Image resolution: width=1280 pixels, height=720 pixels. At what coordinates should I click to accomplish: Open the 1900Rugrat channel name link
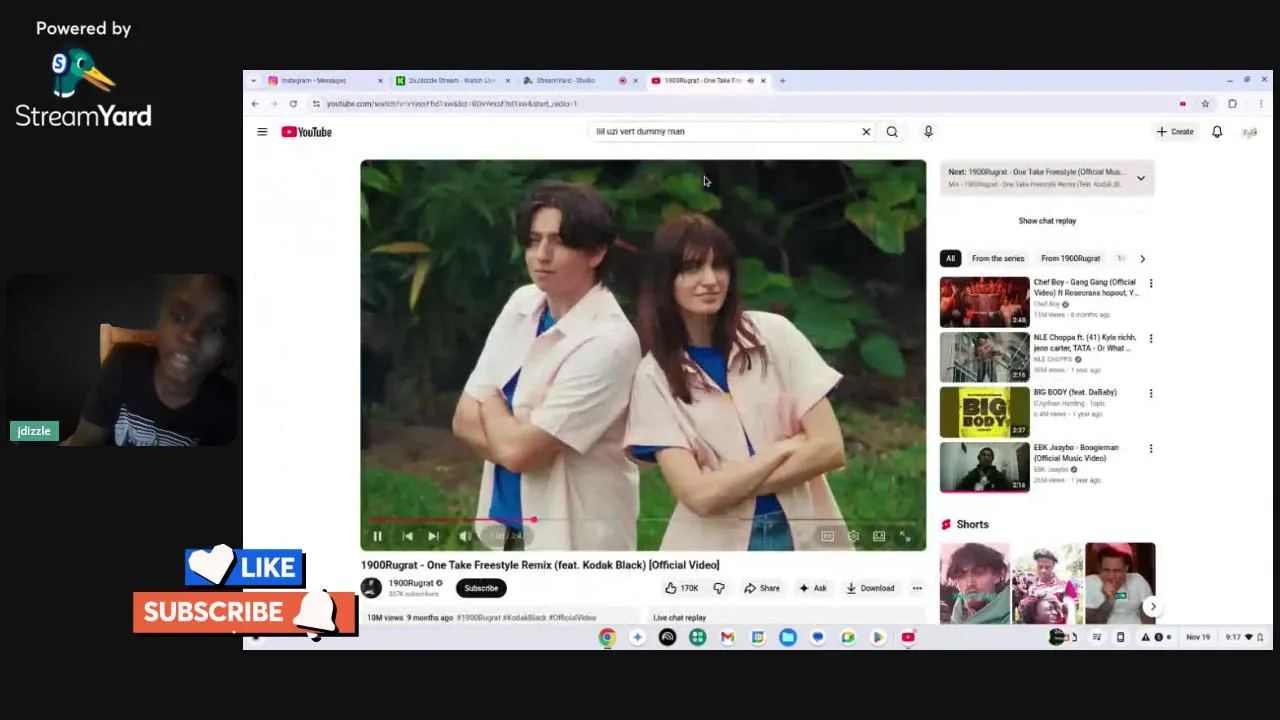click(411, 583)
